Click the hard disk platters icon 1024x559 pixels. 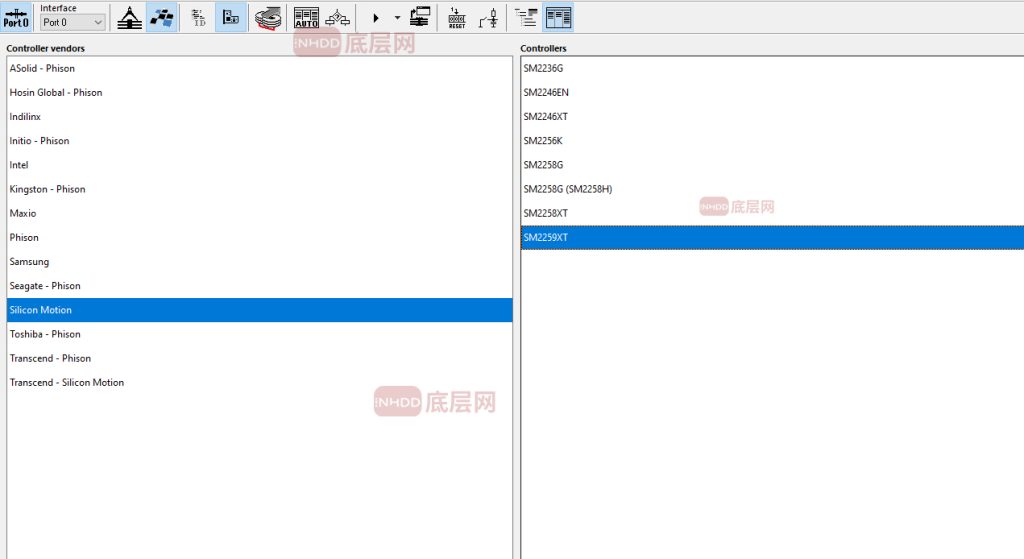(267, 17)
